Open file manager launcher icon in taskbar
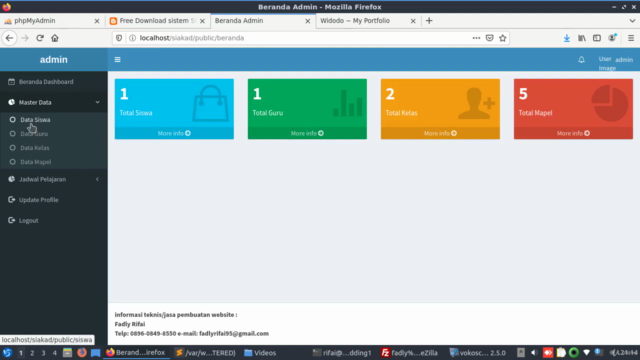640x360 pixels. point(67,353)
